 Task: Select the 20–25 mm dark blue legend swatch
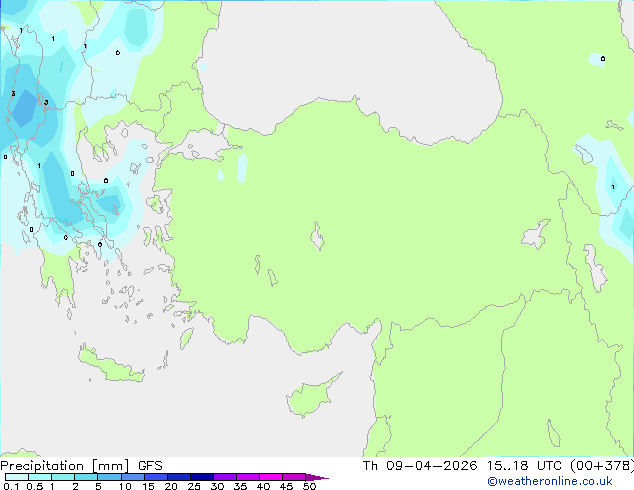pos(179,477)
